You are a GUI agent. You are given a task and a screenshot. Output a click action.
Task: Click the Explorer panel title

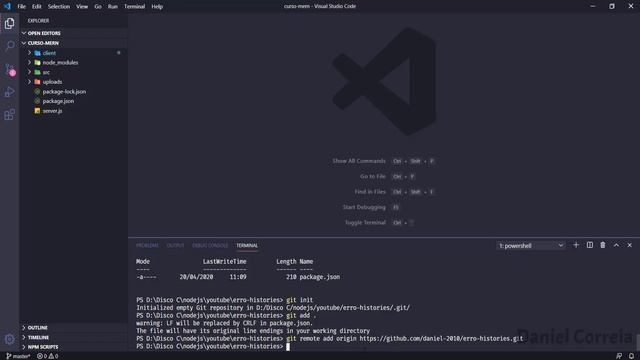[38, 20]
